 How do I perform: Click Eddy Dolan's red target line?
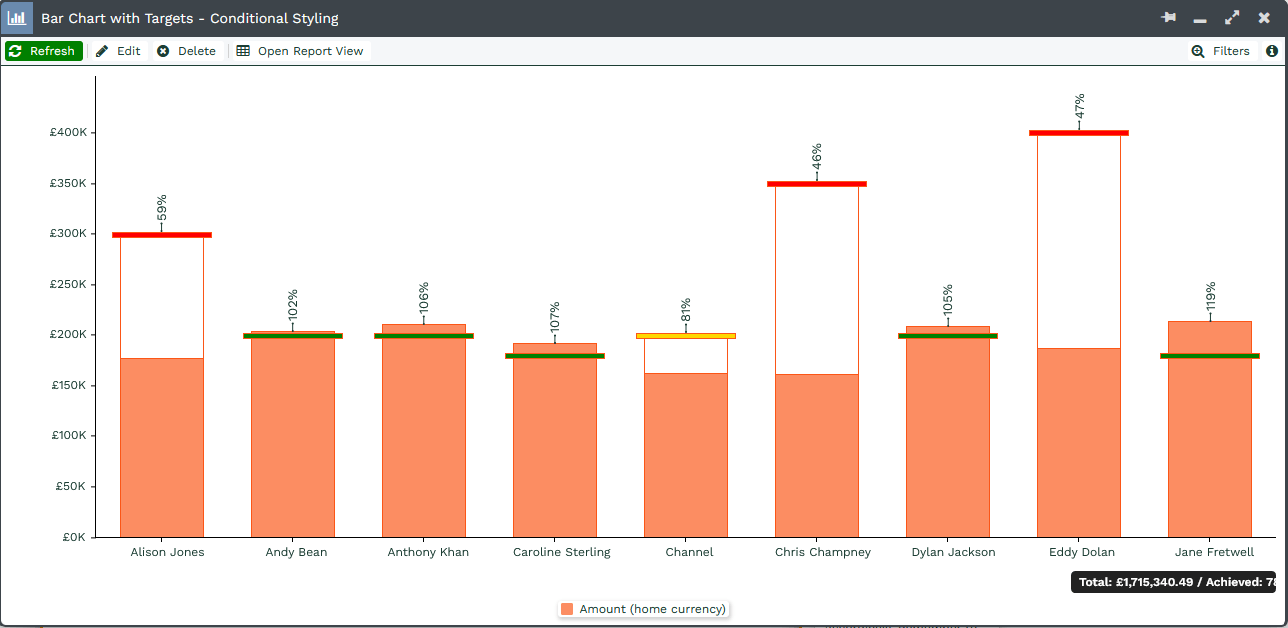1079,132
